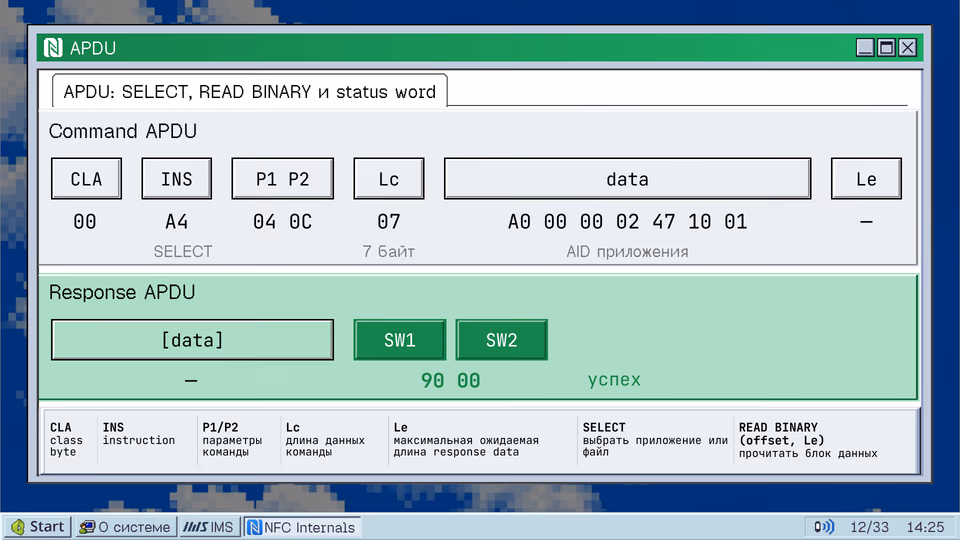960x540 pixels.
Task: Click the SW2 status byte box
Action: point(501,340)
